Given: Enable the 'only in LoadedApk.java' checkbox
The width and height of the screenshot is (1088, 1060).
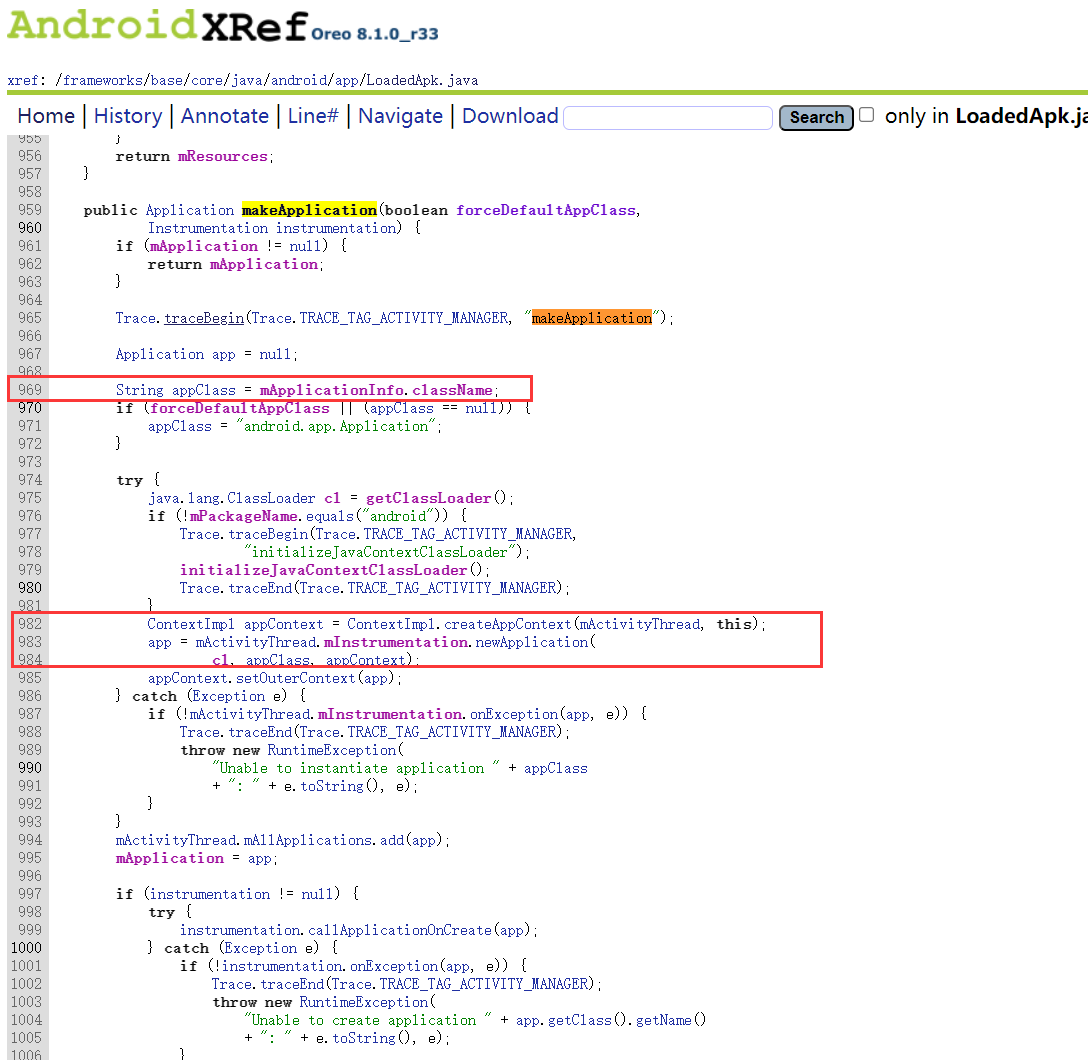Looking at the screenshot, I should (867, 115).
